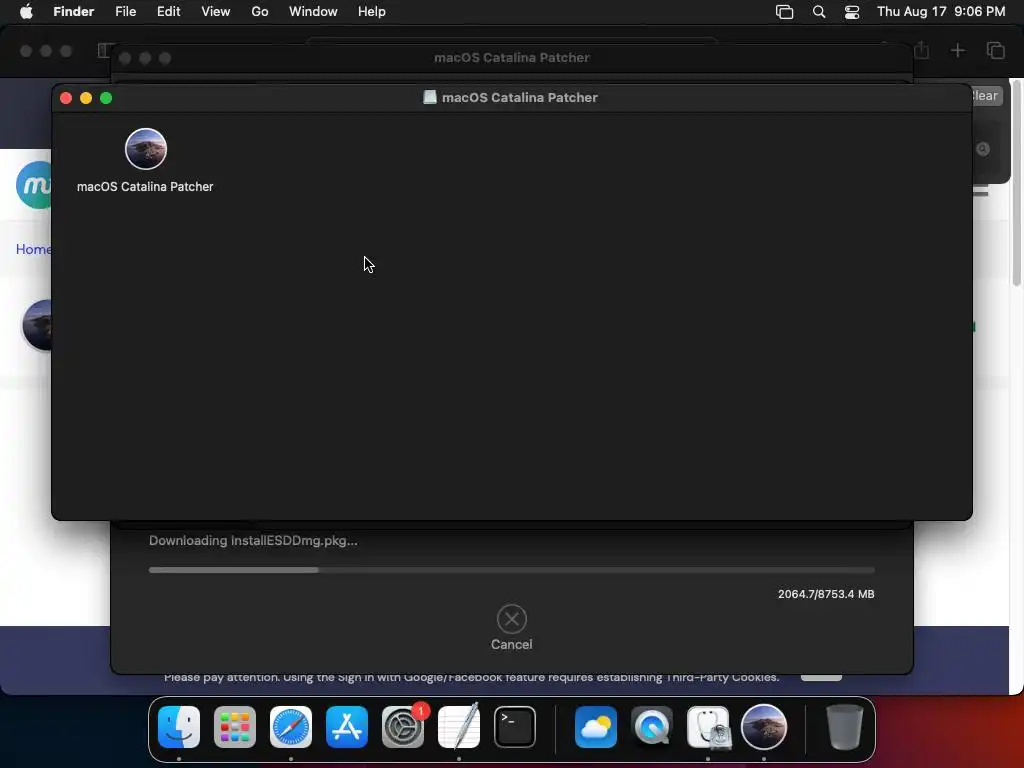Open the File menu
This screenshot has width=1024, height=768.
(125, 12)
